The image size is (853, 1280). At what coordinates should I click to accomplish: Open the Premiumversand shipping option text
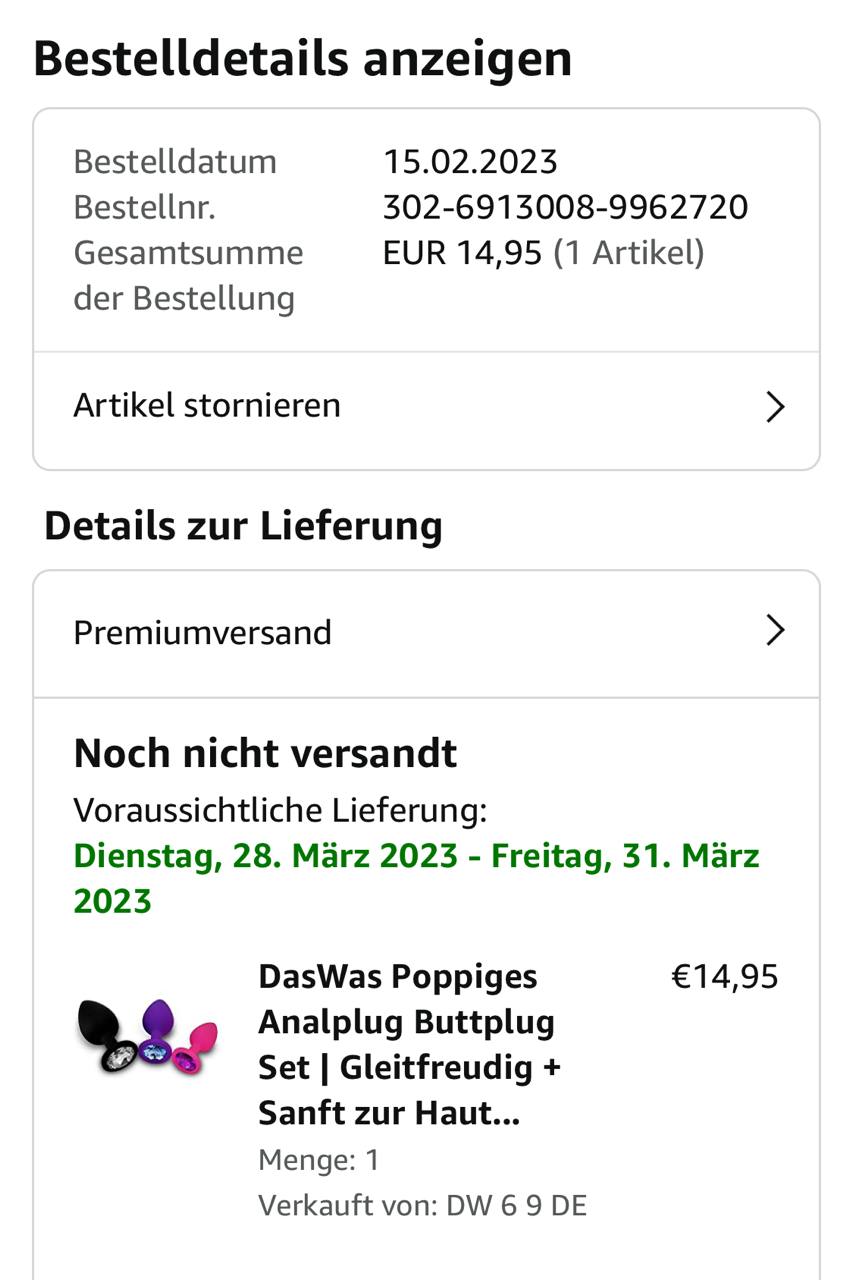(202, 633)
